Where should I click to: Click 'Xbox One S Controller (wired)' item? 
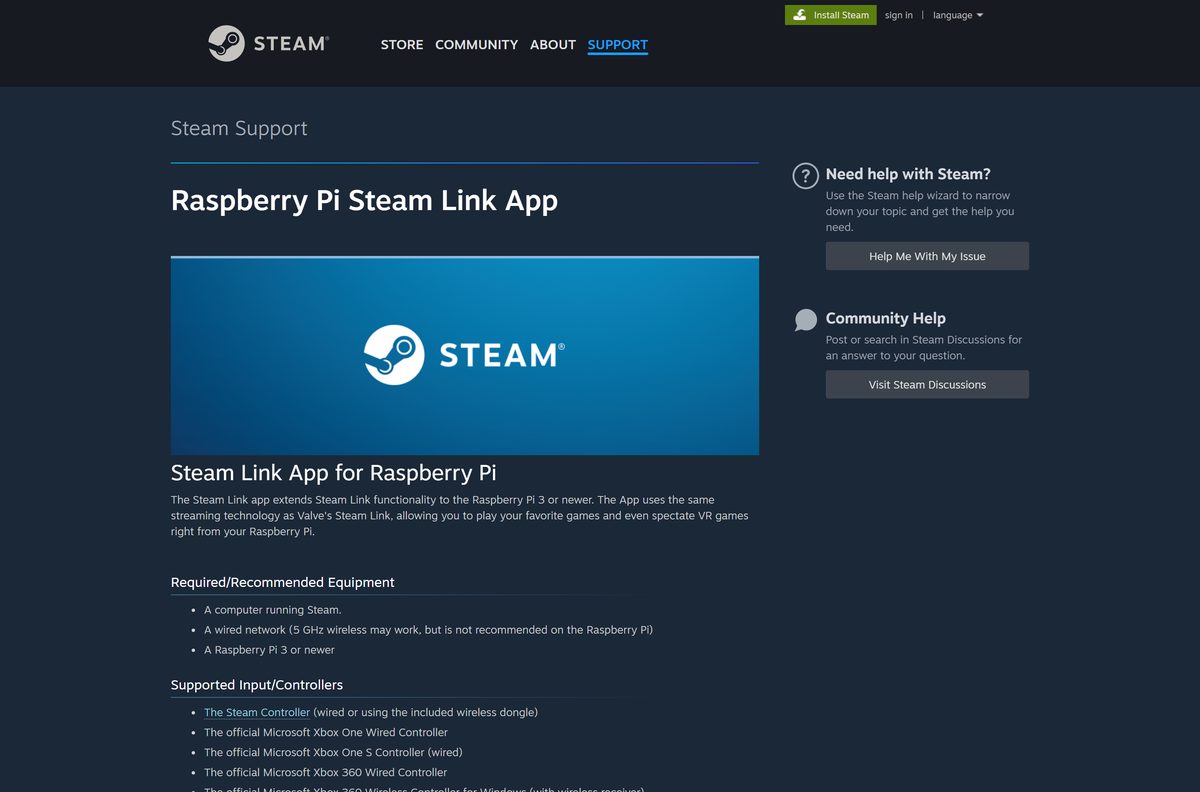pyautogui.click(x=333, y=752)
